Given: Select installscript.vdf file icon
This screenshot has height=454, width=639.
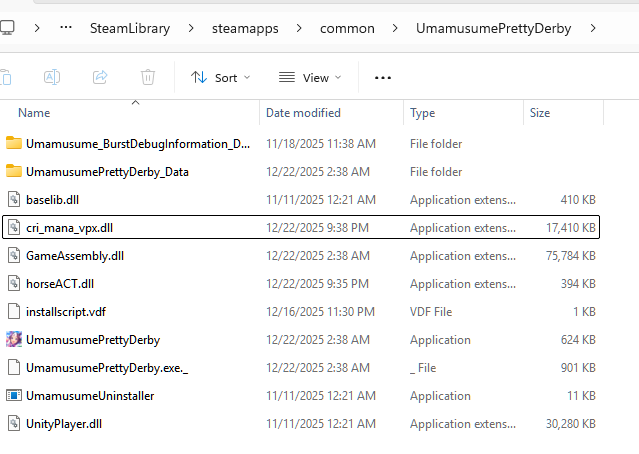Looking at the screenshot, I should click(14, 311).
